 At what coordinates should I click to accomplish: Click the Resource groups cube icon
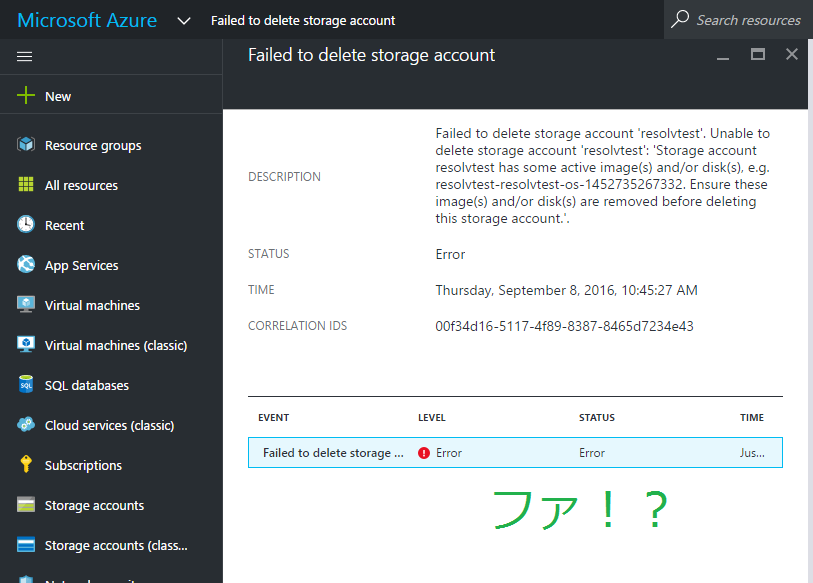point(26,144)
